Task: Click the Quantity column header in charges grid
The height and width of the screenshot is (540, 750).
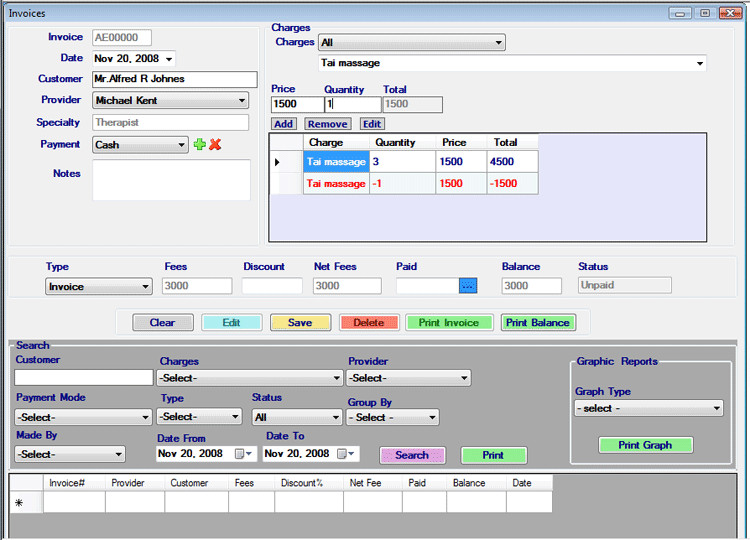Action: pos(402,143)
